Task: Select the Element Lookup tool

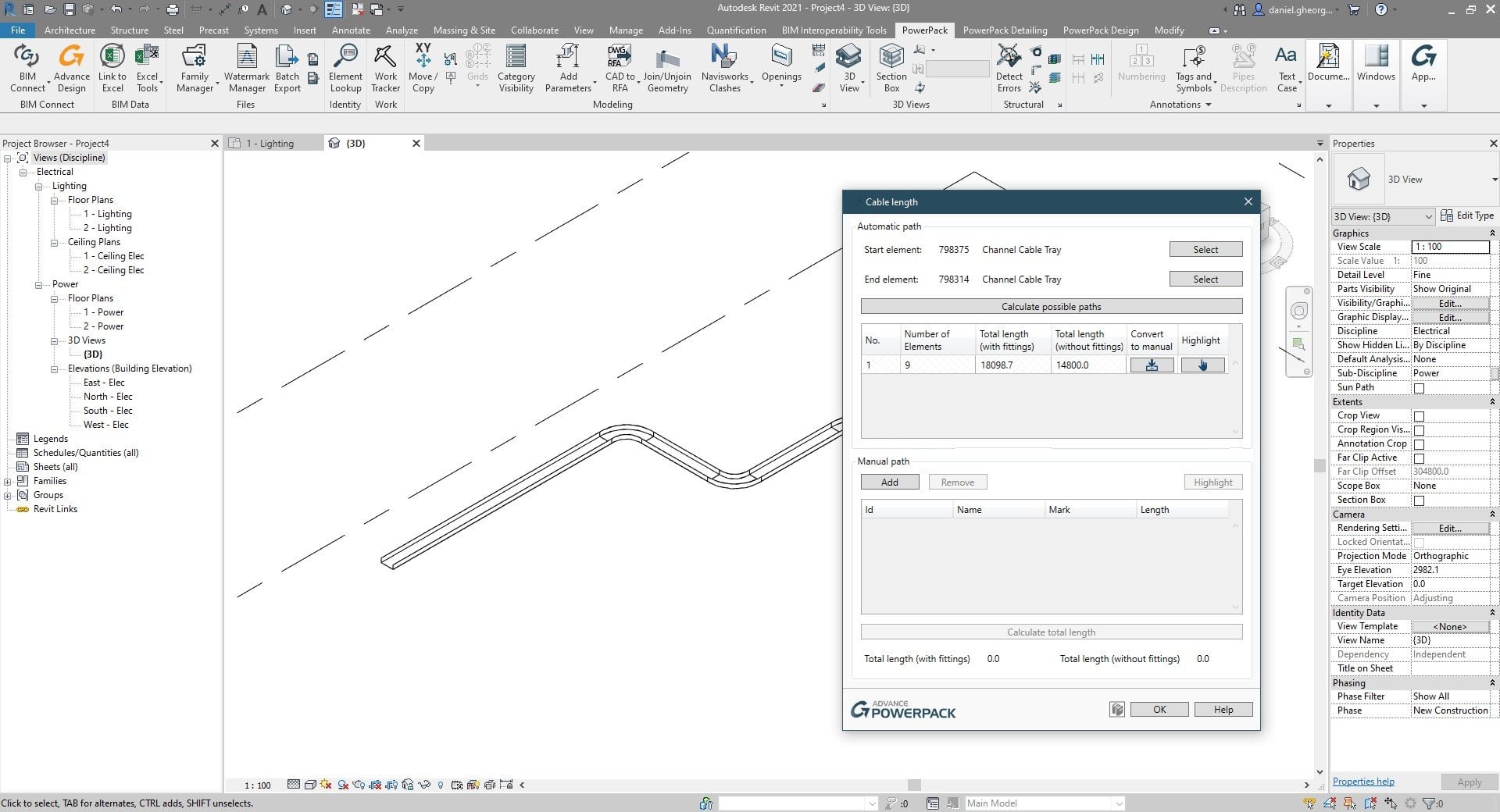Action: 345,69
